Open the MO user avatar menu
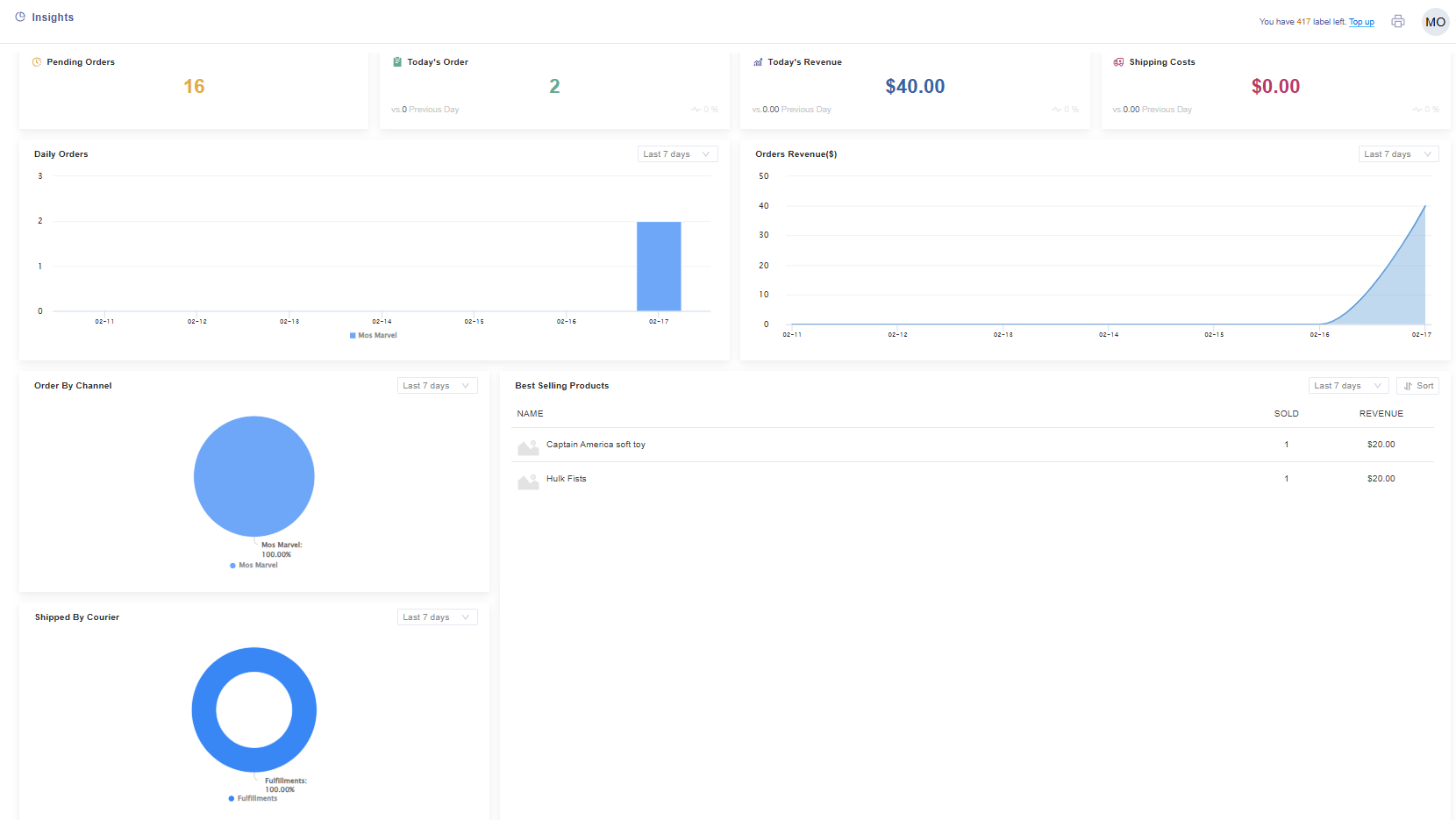Screen dimensions: 1456x820 point(1436,22)
